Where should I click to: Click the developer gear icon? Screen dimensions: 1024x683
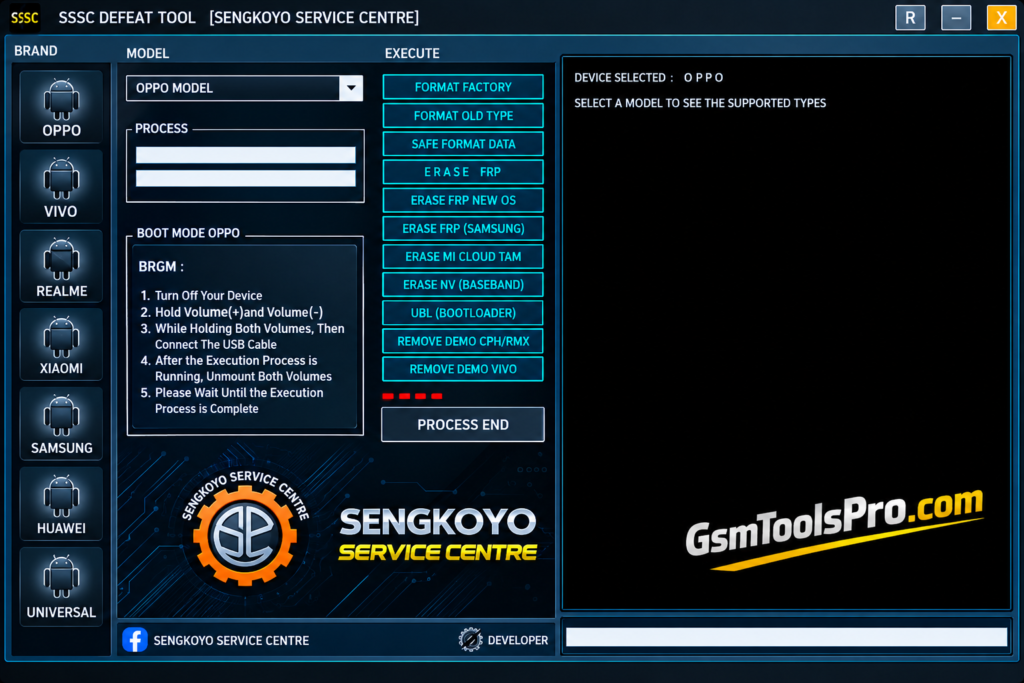(x=470, y=640)
